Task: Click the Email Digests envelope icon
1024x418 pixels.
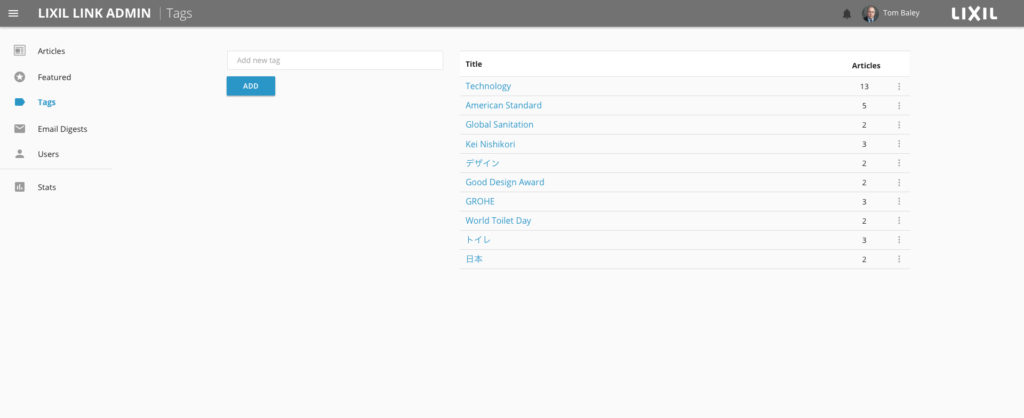Action: click(20, 129)
